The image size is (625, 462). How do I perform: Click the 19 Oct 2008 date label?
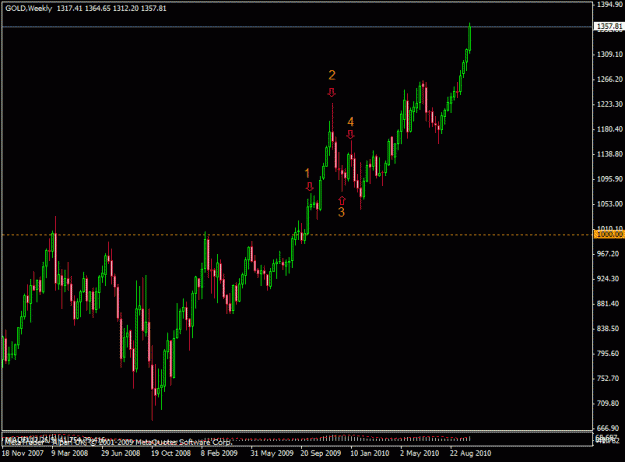171,453
